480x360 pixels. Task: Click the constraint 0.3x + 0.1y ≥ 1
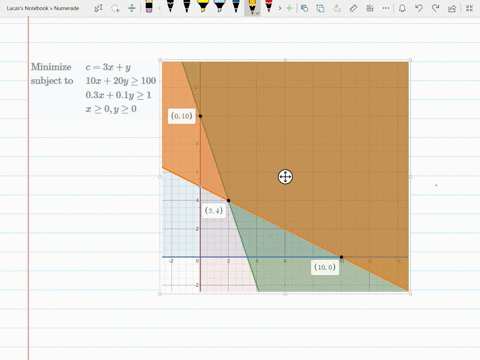pyautogui.click(x=118, y=95)
